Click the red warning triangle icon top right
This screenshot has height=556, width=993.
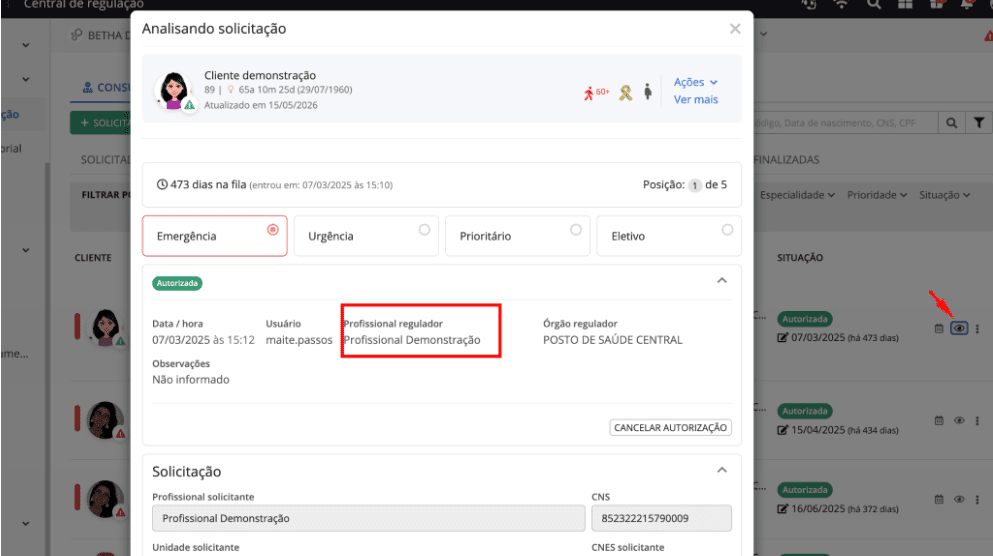(988, 37)
